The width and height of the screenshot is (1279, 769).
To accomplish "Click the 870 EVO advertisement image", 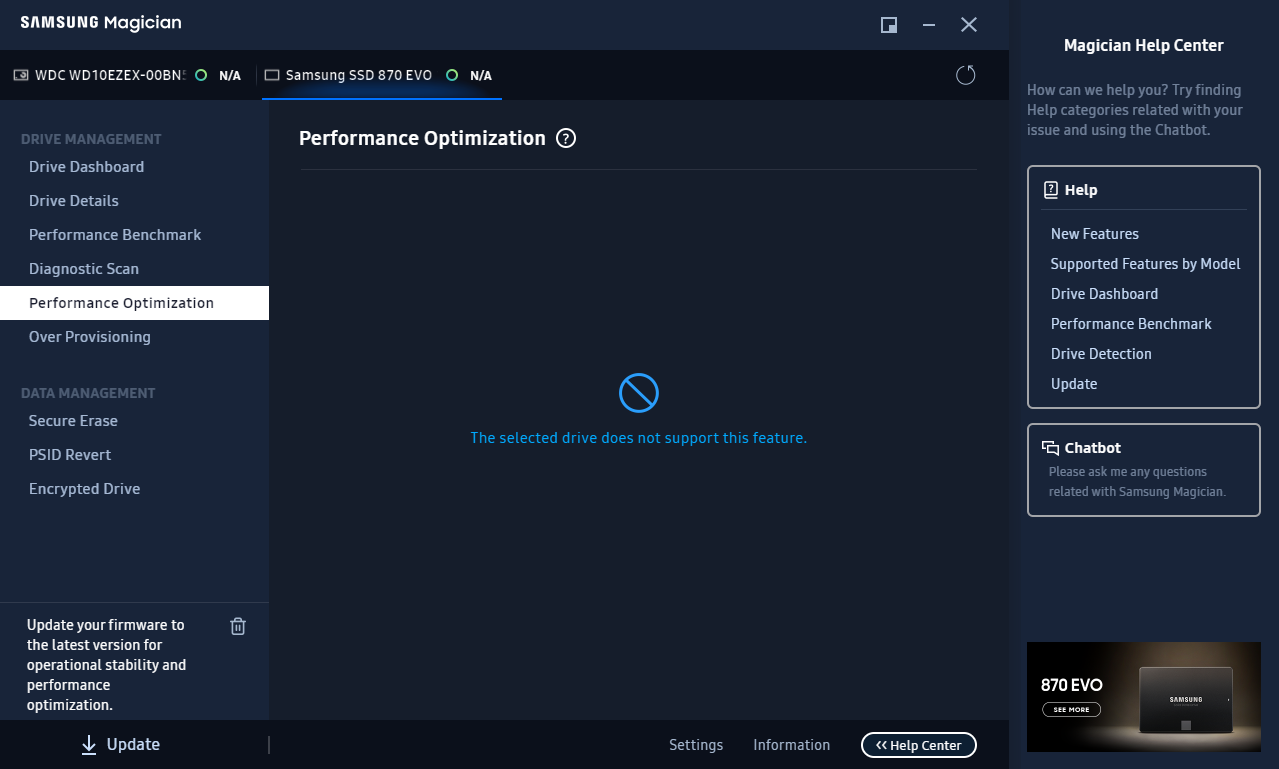I will pyautogui.click(x=1144, y=697).
